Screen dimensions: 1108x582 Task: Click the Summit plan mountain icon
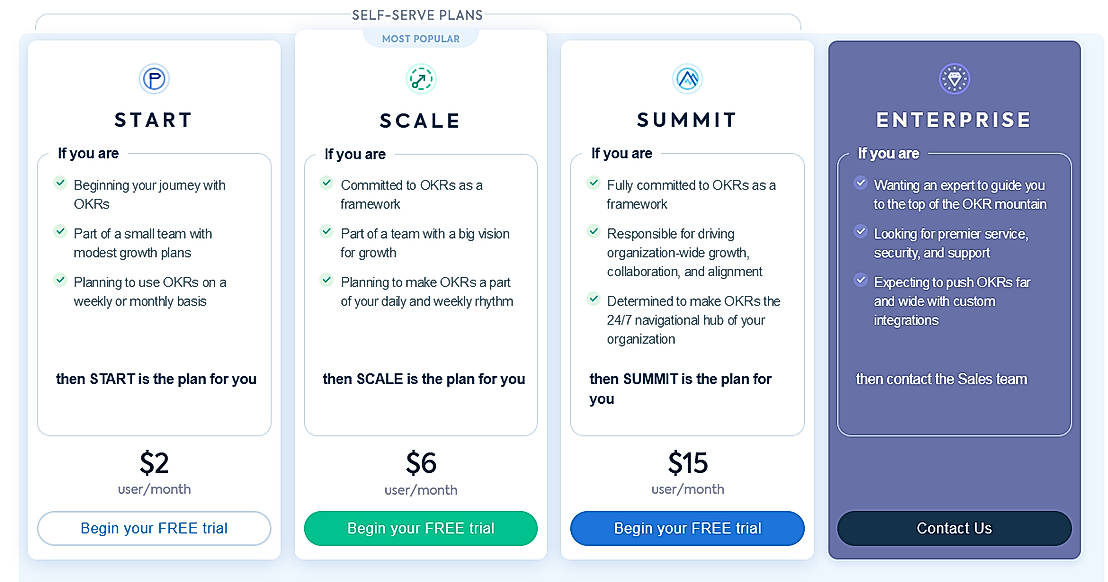click(687, 79)
